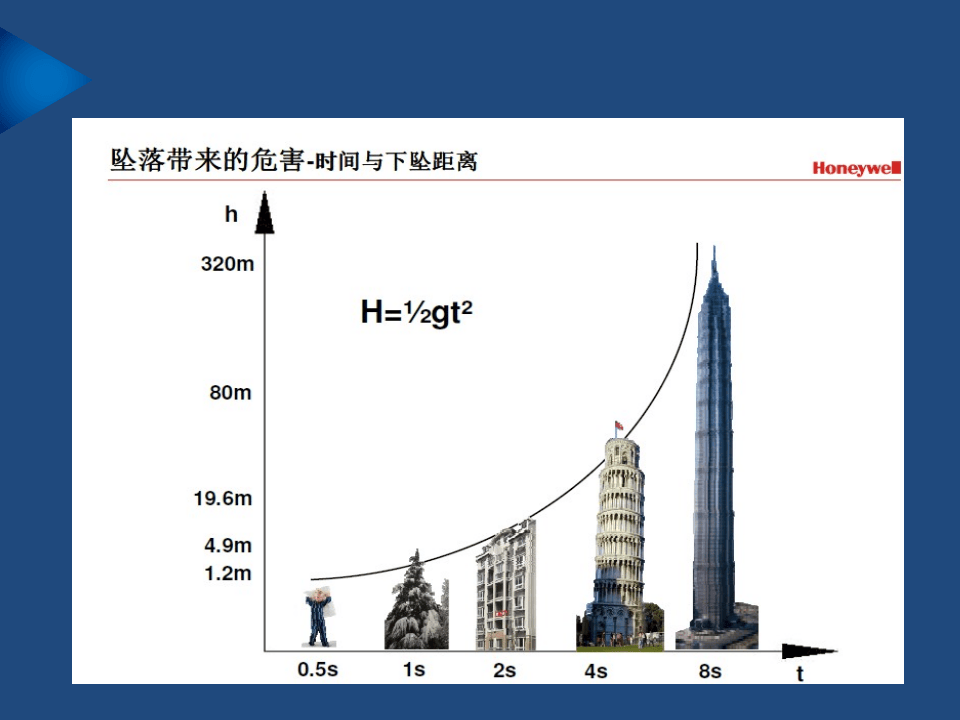Select the formula H=½gt² text
Image resolution: width=960 pixels, height=720 pixels.
tap(416, 312)
